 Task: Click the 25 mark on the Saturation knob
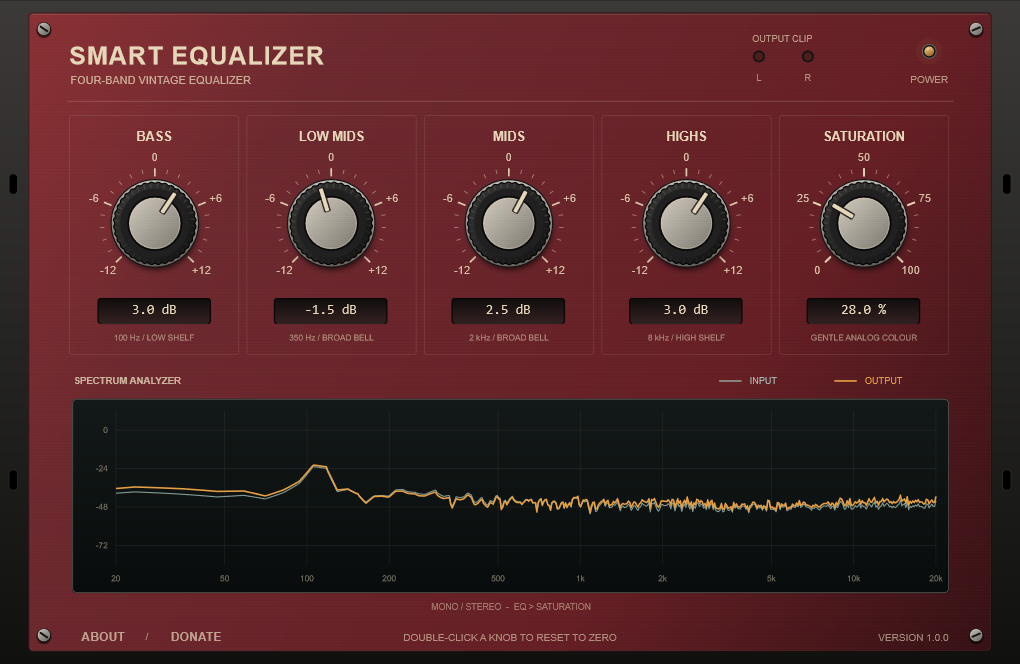click(803, 198)
